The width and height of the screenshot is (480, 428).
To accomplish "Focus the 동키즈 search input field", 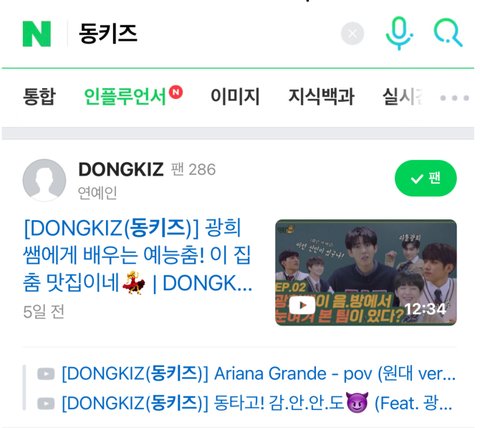I will point(203,34).
